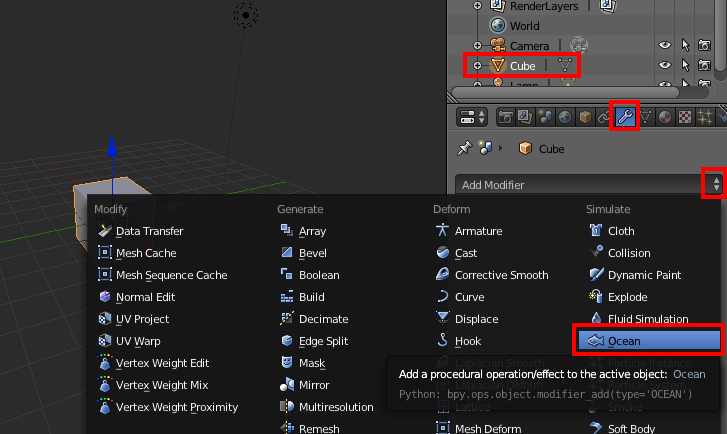Choose the Ocean modifier
Image resolution: width=727 pixels, height=434 pixels.
(x=649, y=341)
